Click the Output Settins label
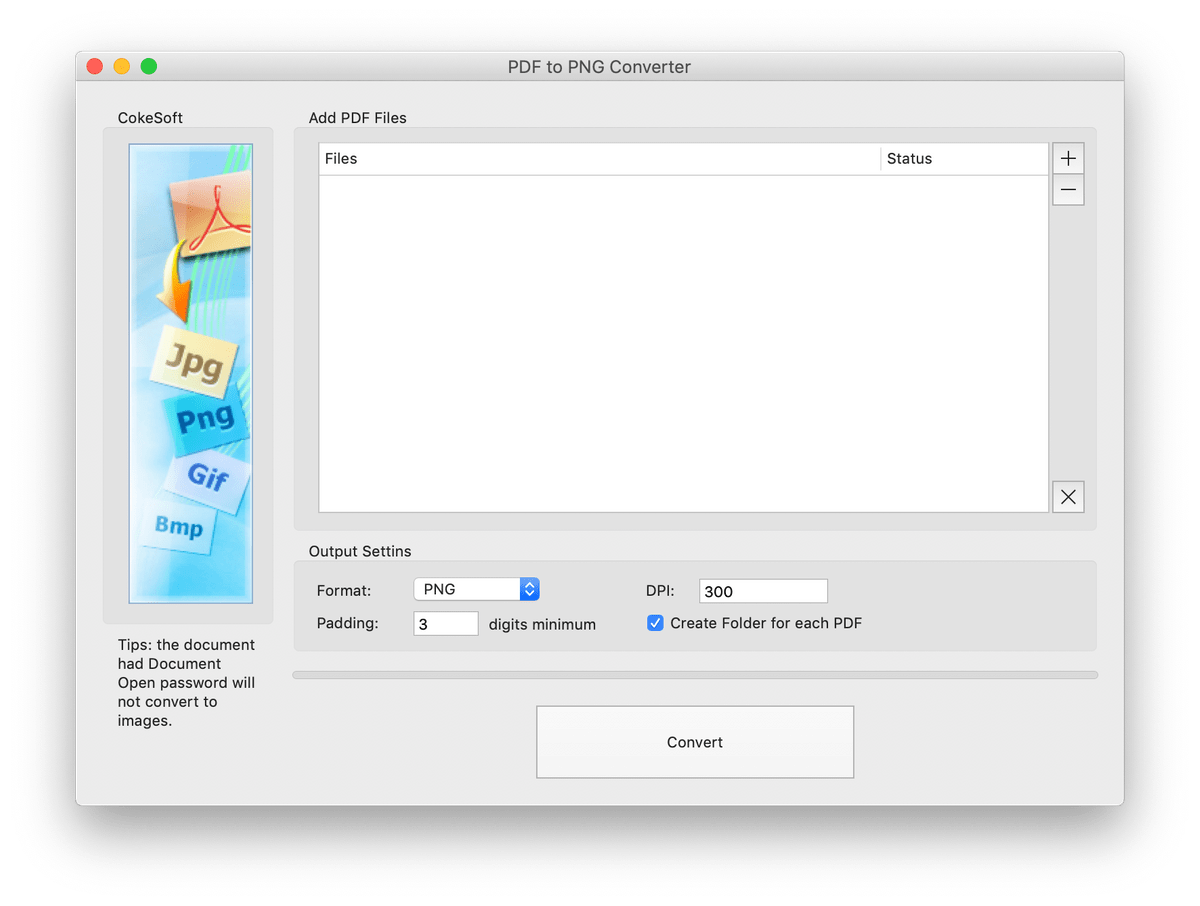Image resolution: width=1200 pixels, height=906 pixels. tap(360, 551)
